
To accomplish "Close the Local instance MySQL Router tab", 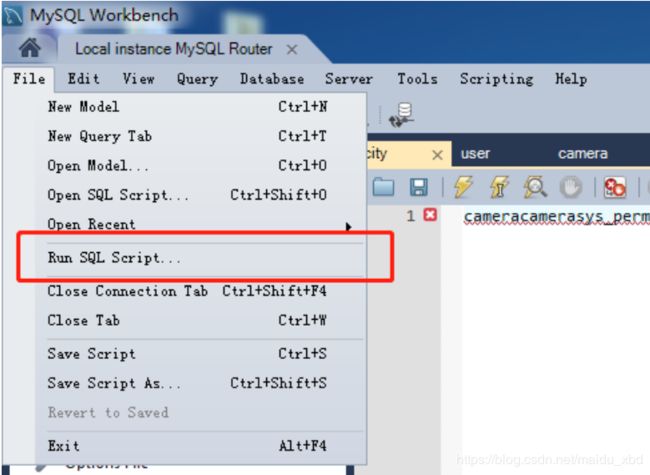I will [292, 50].
